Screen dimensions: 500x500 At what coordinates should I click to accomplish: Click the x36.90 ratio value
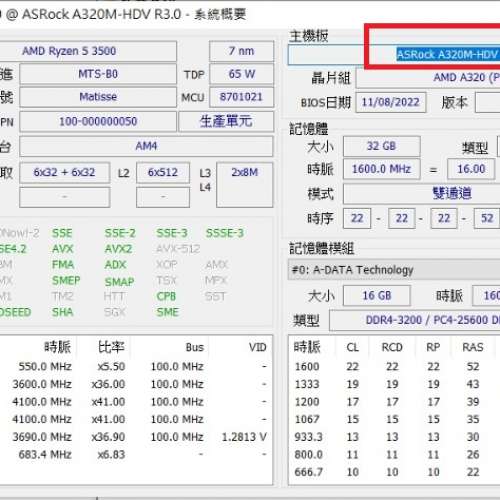coord(108,437)
